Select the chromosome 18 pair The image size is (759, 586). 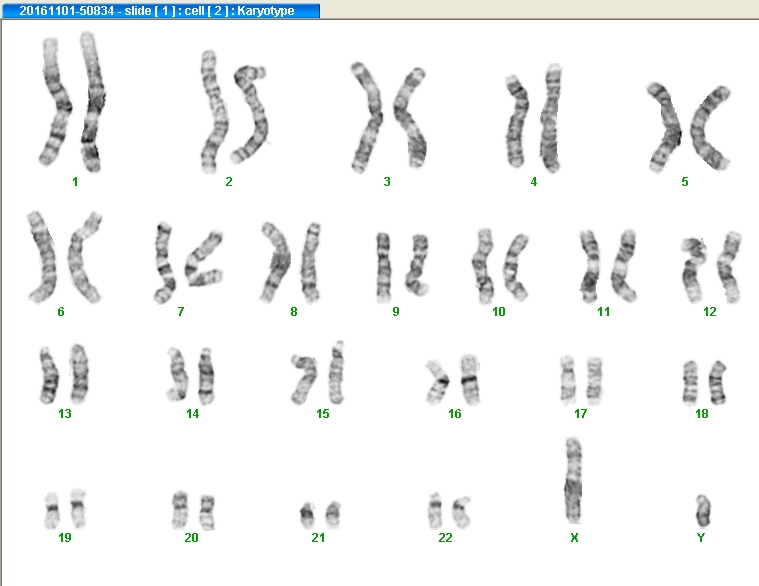click(705, 382)
